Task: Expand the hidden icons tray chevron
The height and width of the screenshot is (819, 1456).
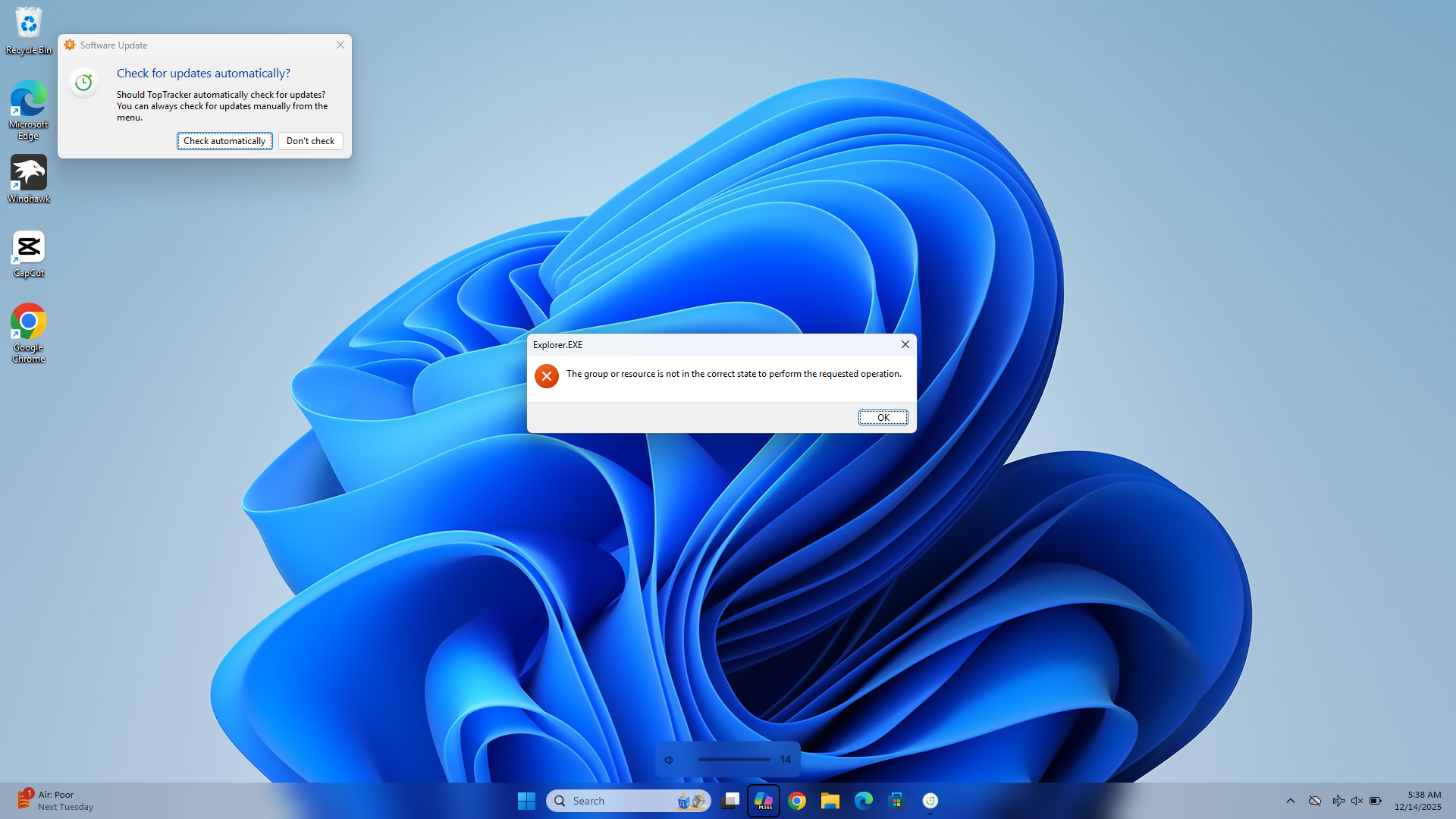Action: coord(1291,801)
